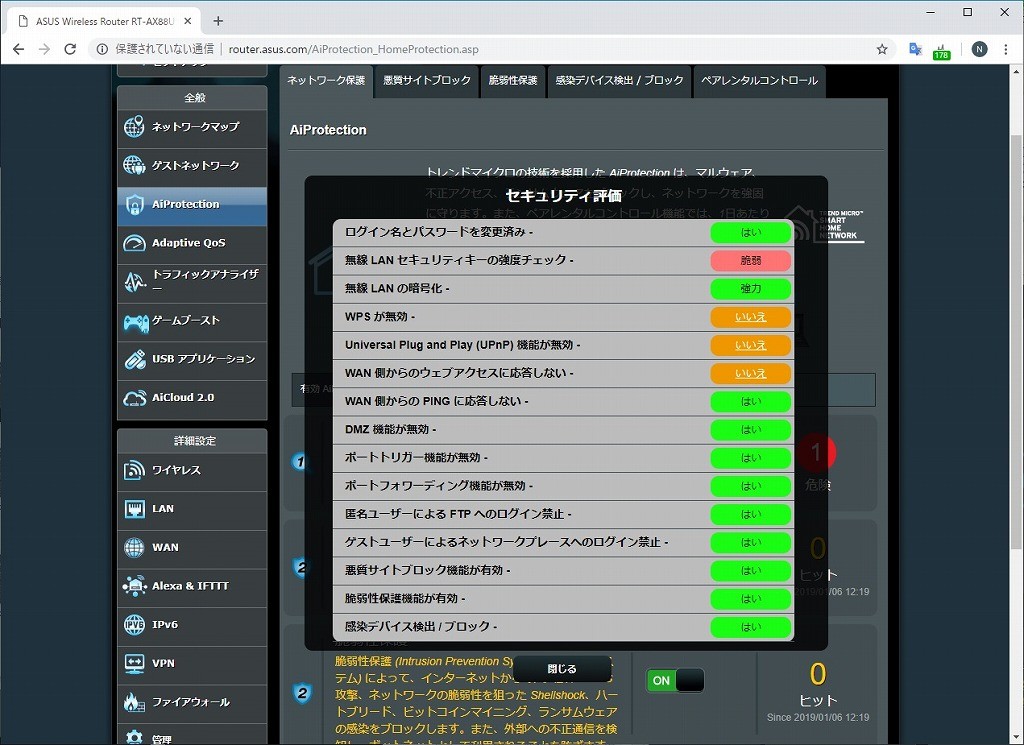Open the ネットワークマップ sidebar icon
The height and width of the screenshot is (745, 1024).
coord(134,127)
